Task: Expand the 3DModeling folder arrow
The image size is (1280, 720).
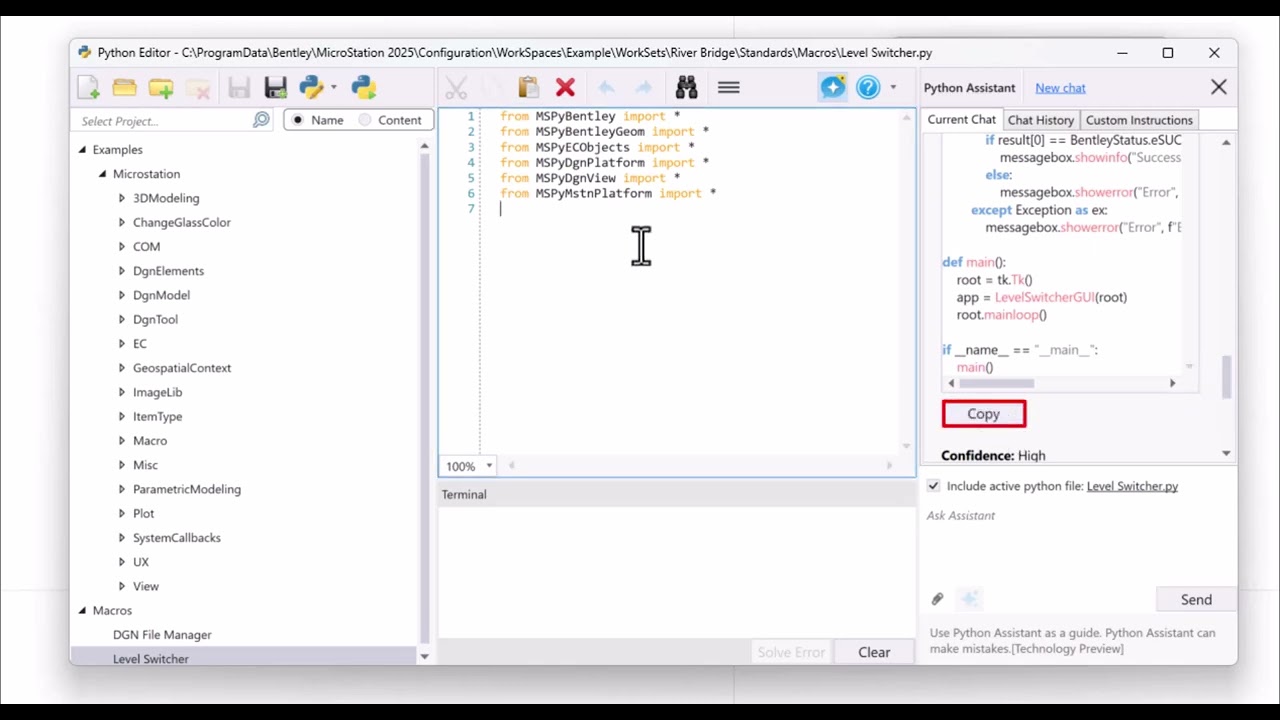Action: click(122, 198)
